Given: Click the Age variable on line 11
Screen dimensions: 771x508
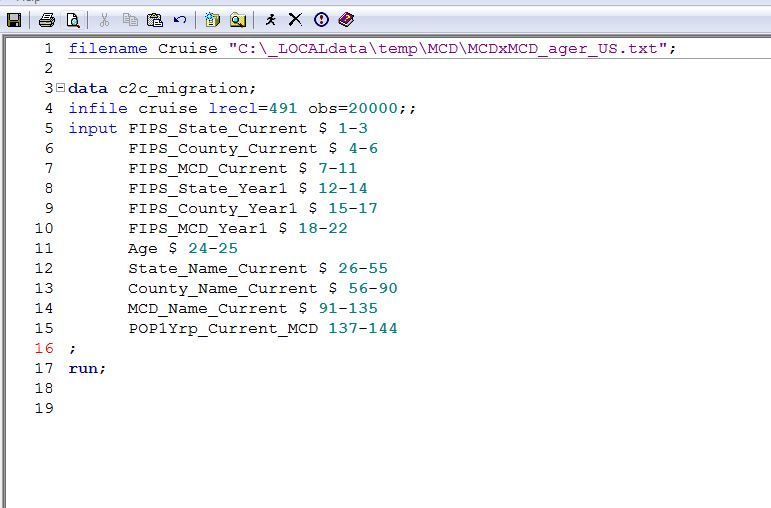Looking at the screenshot, I should pyautogui.click(x=143, y=249).
